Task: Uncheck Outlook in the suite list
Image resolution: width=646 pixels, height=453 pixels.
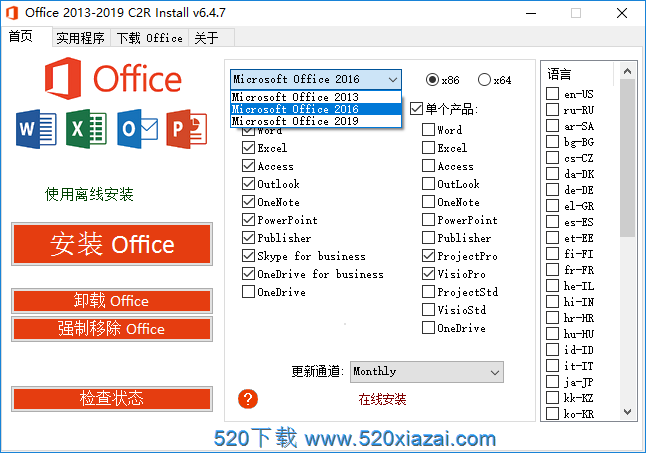Action: pyautogui.click(x=248, y=183)
